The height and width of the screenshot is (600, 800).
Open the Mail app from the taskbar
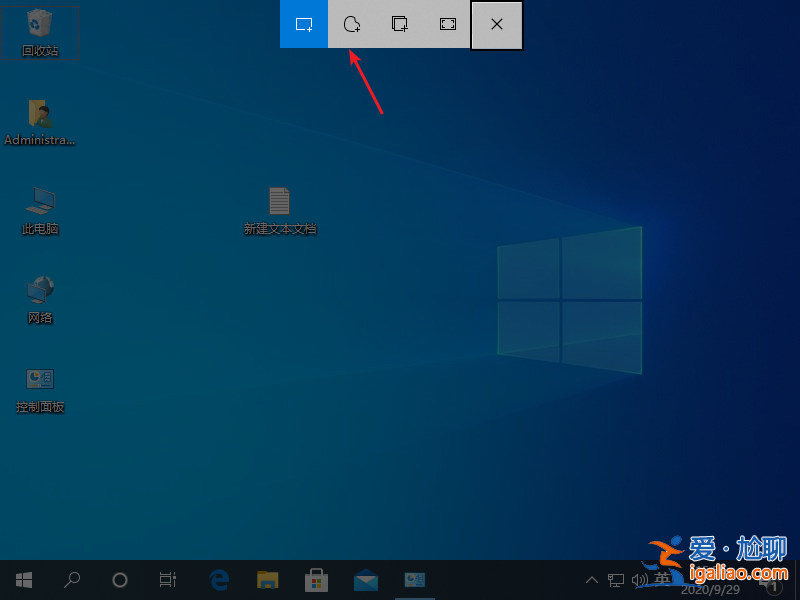click(365, 579)
